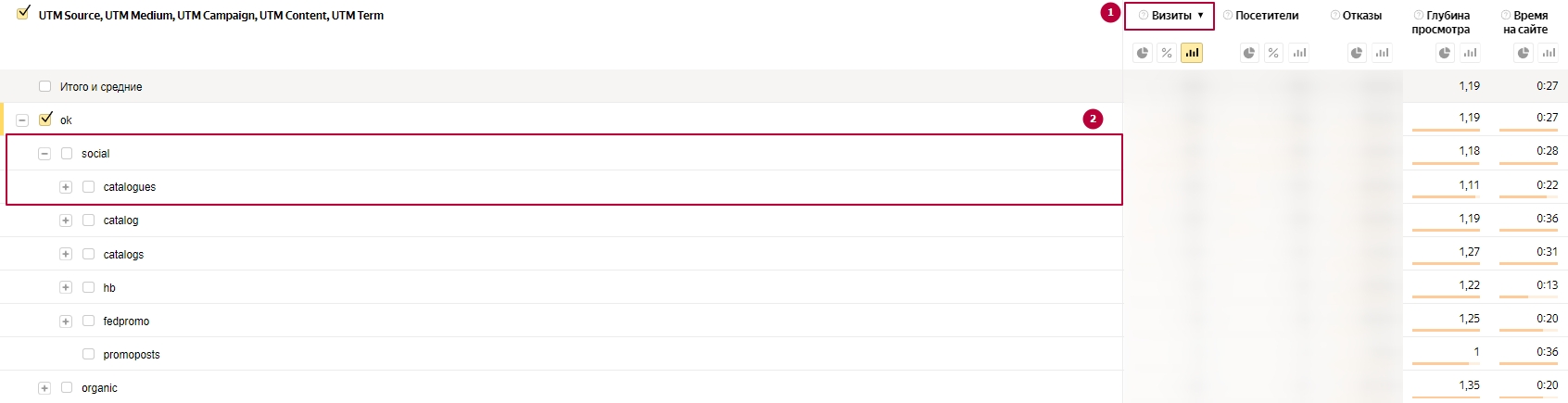The width and height of the screenshot is (1568, 403).
Task: Select pie chart icon under Глубина просмотра
Action: 1445,53
